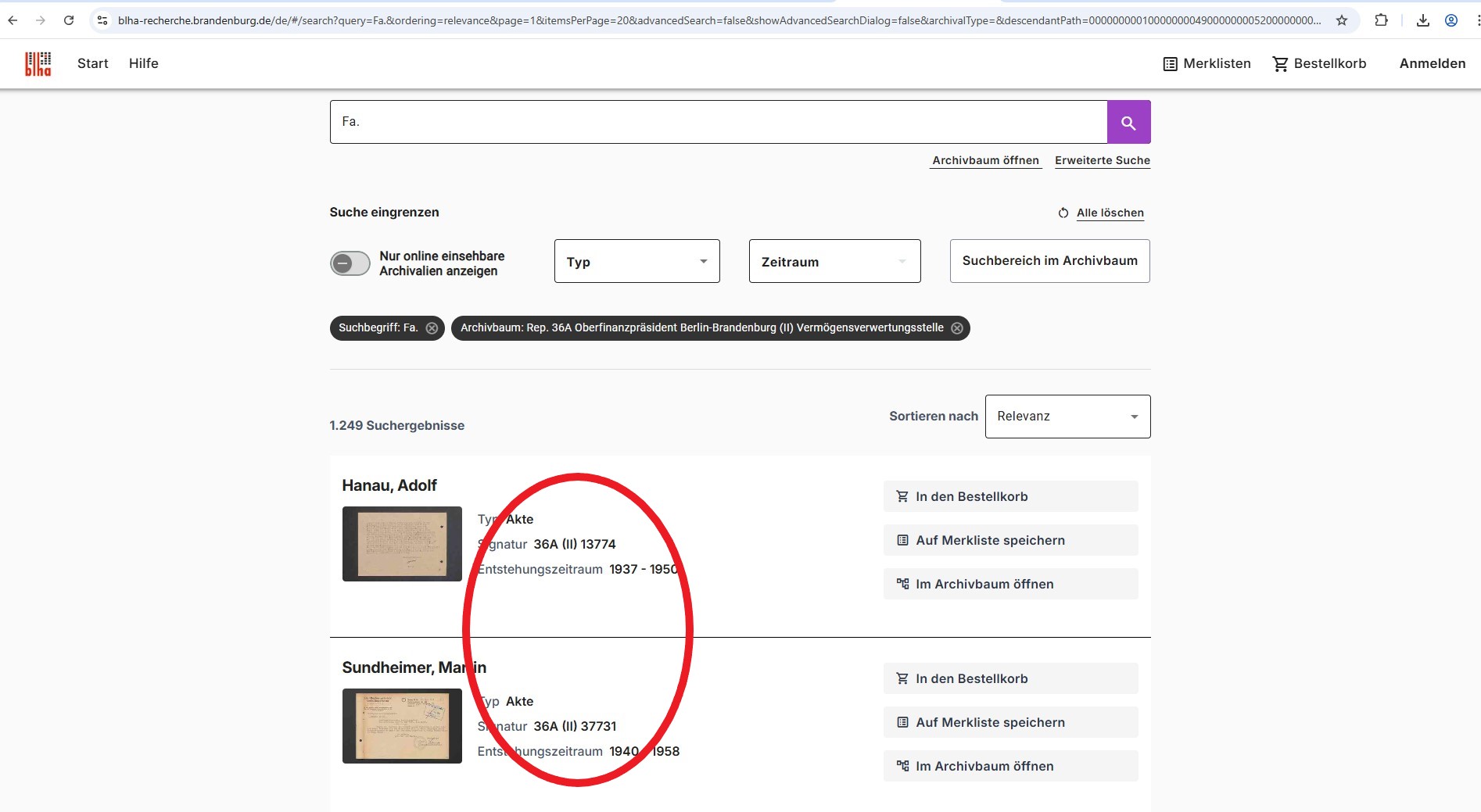Remove the 'Suchbegriff: Fa.' filter chip

tap(432, 328)
